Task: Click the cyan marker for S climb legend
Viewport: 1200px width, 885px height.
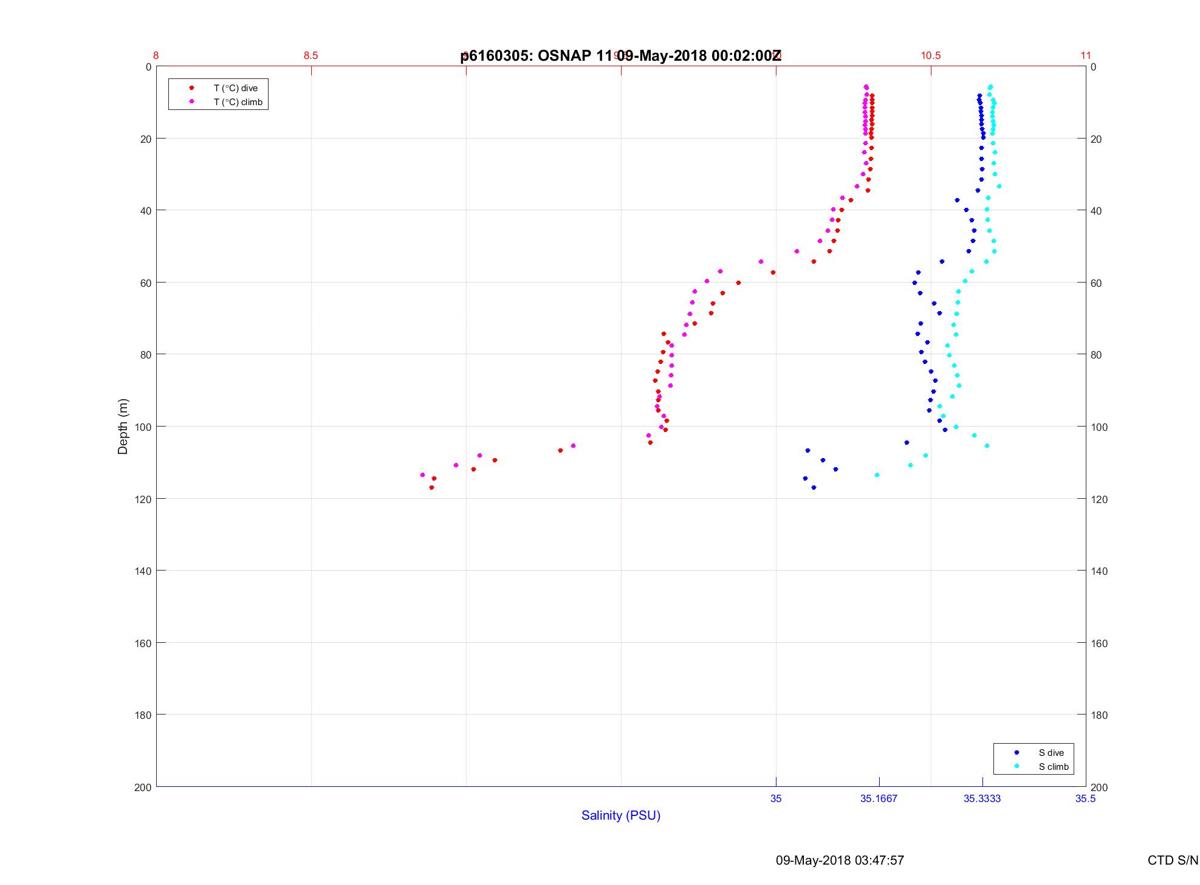Action: 1017,767
